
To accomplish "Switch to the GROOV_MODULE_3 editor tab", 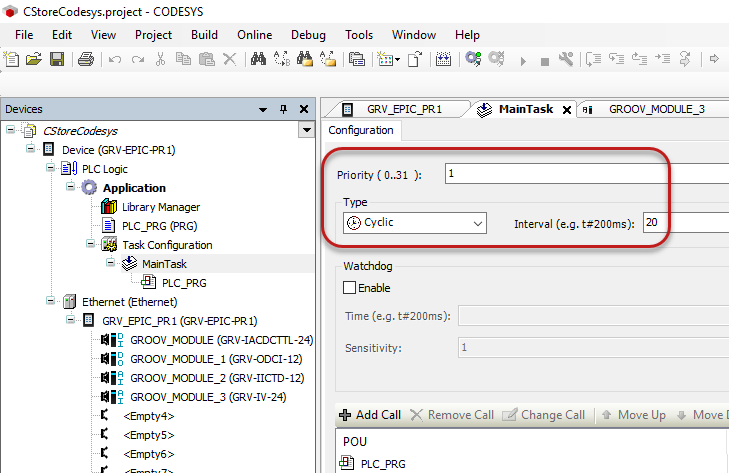I will click(654, 110).
